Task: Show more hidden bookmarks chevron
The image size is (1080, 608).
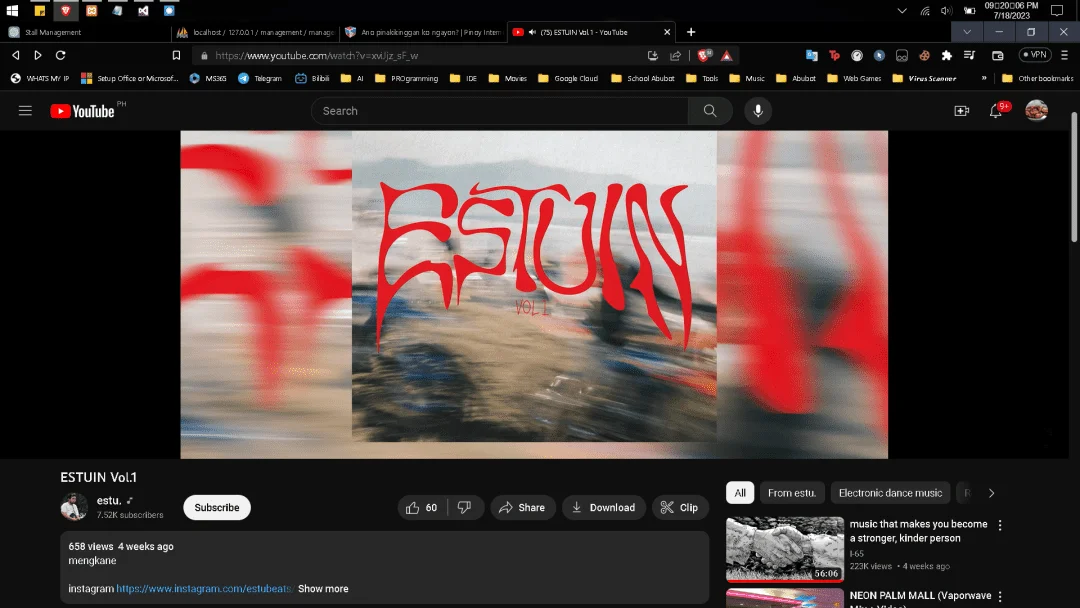Action: pos(984,78)
